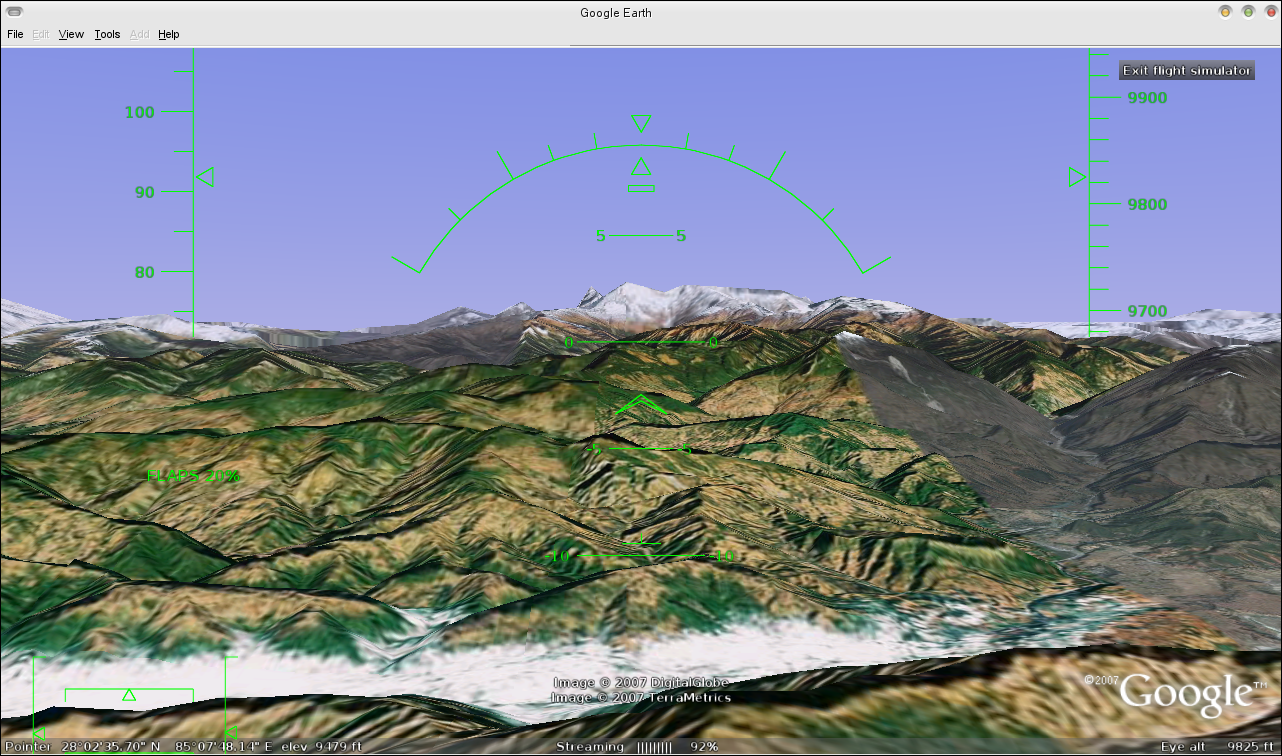Click the Exit flight simulator button
Screen dimensions: 1282x756
(x=1187, y=70)
